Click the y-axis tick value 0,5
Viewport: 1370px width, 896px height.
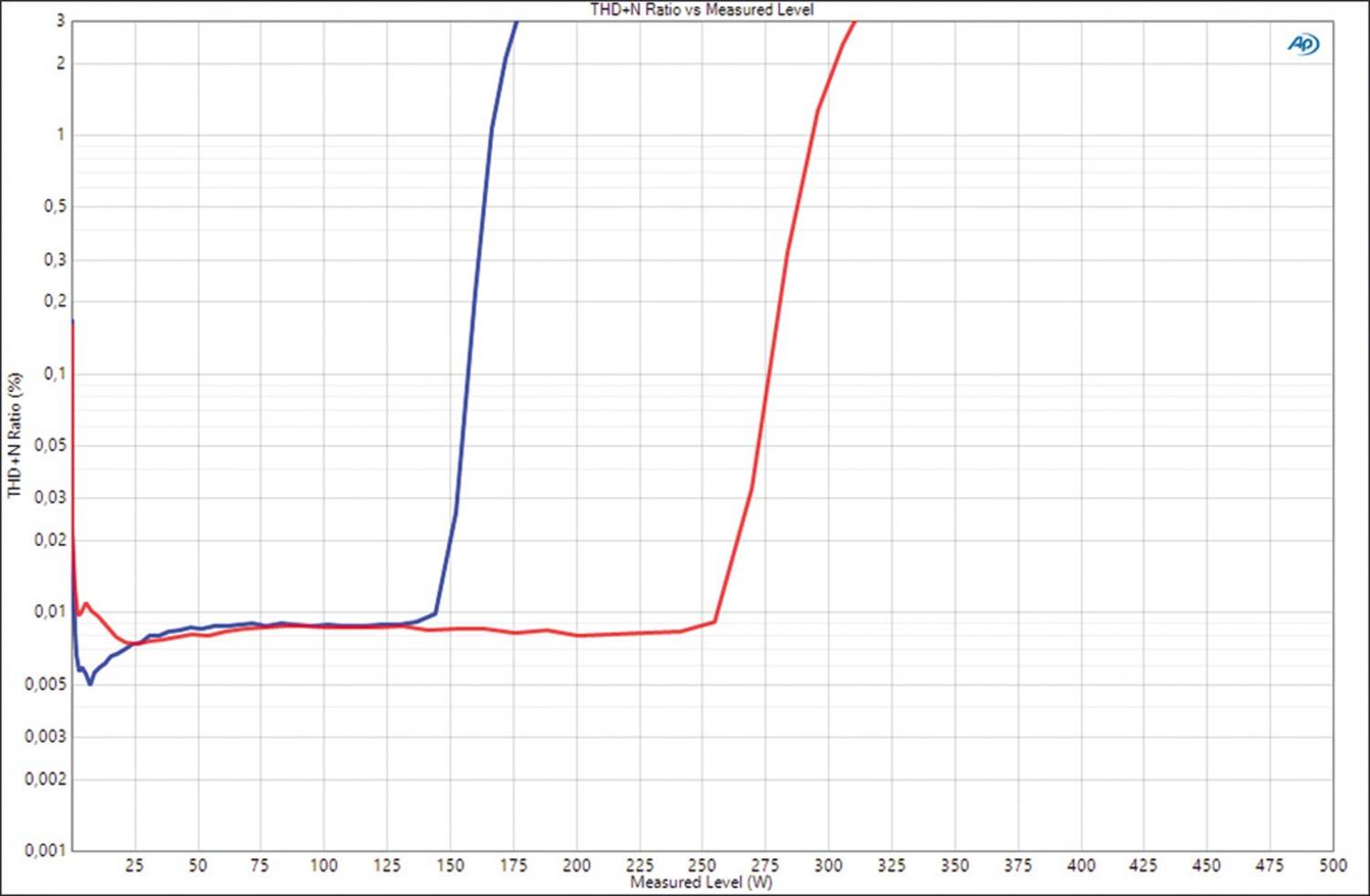pyautogui.click(x=56, y=207)
